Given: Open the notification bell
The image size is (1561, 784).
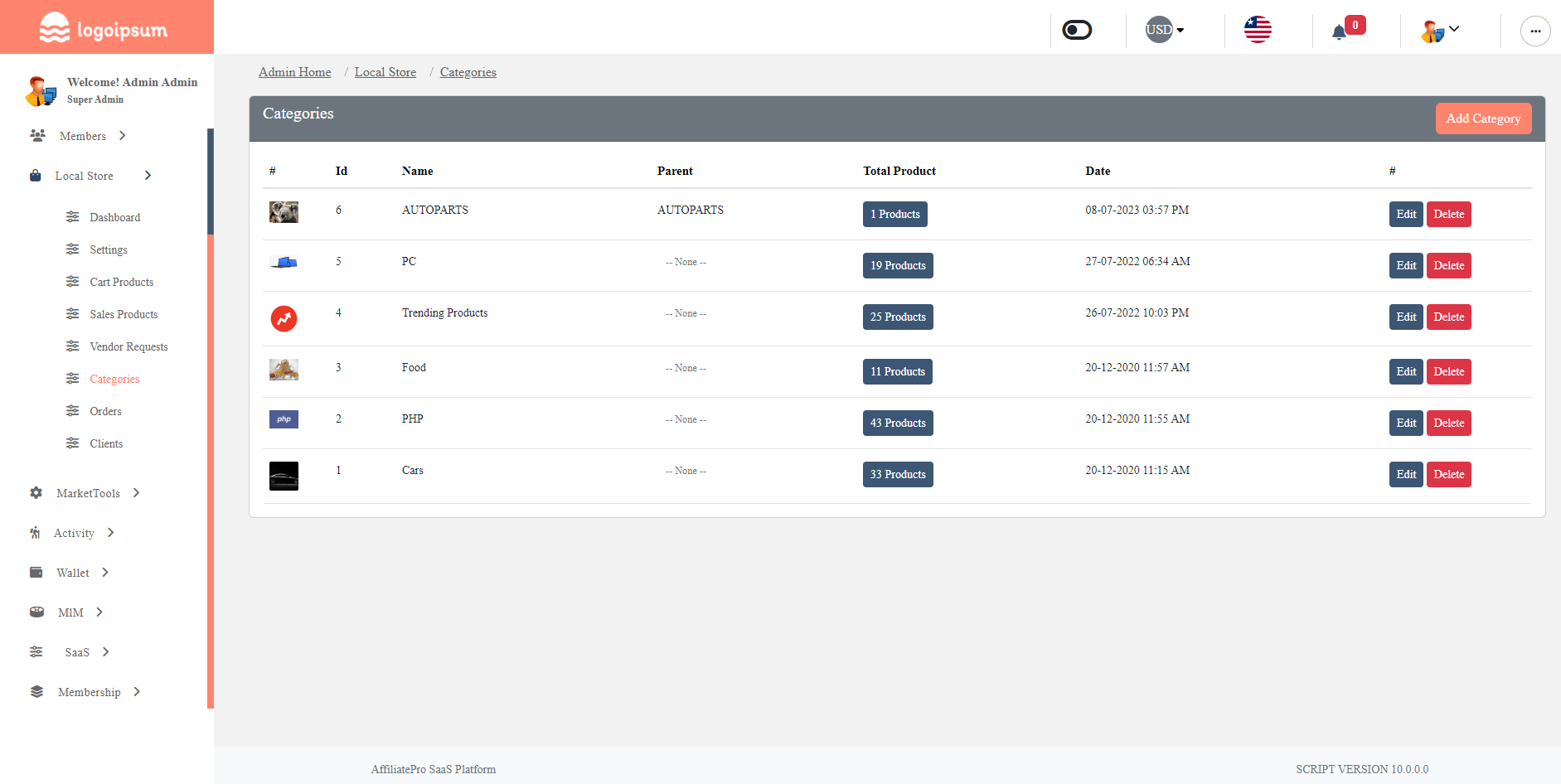Looking at the screenshot, I should 1340,31.
